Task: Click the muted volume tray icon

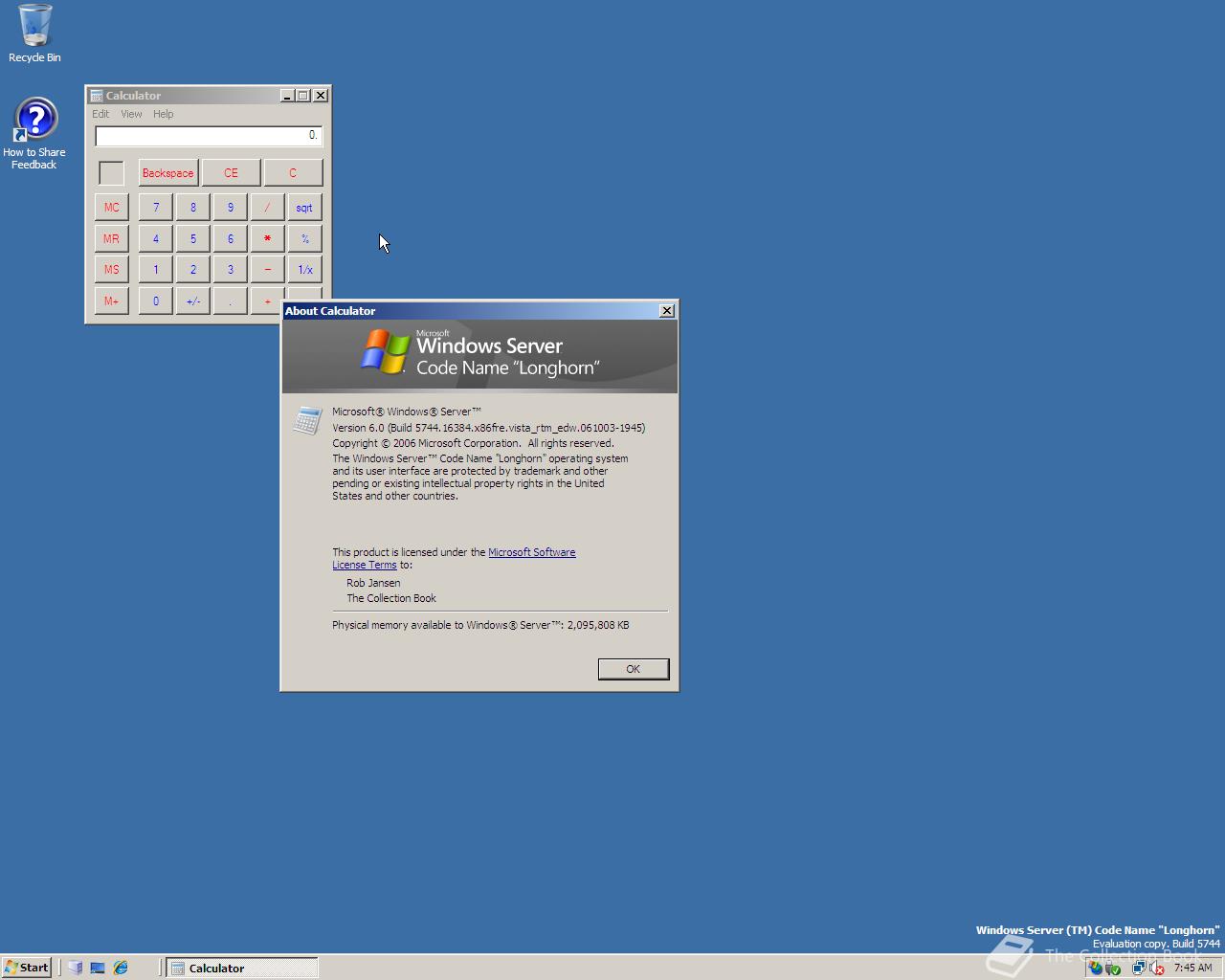Action: (x=1156, y=969)
